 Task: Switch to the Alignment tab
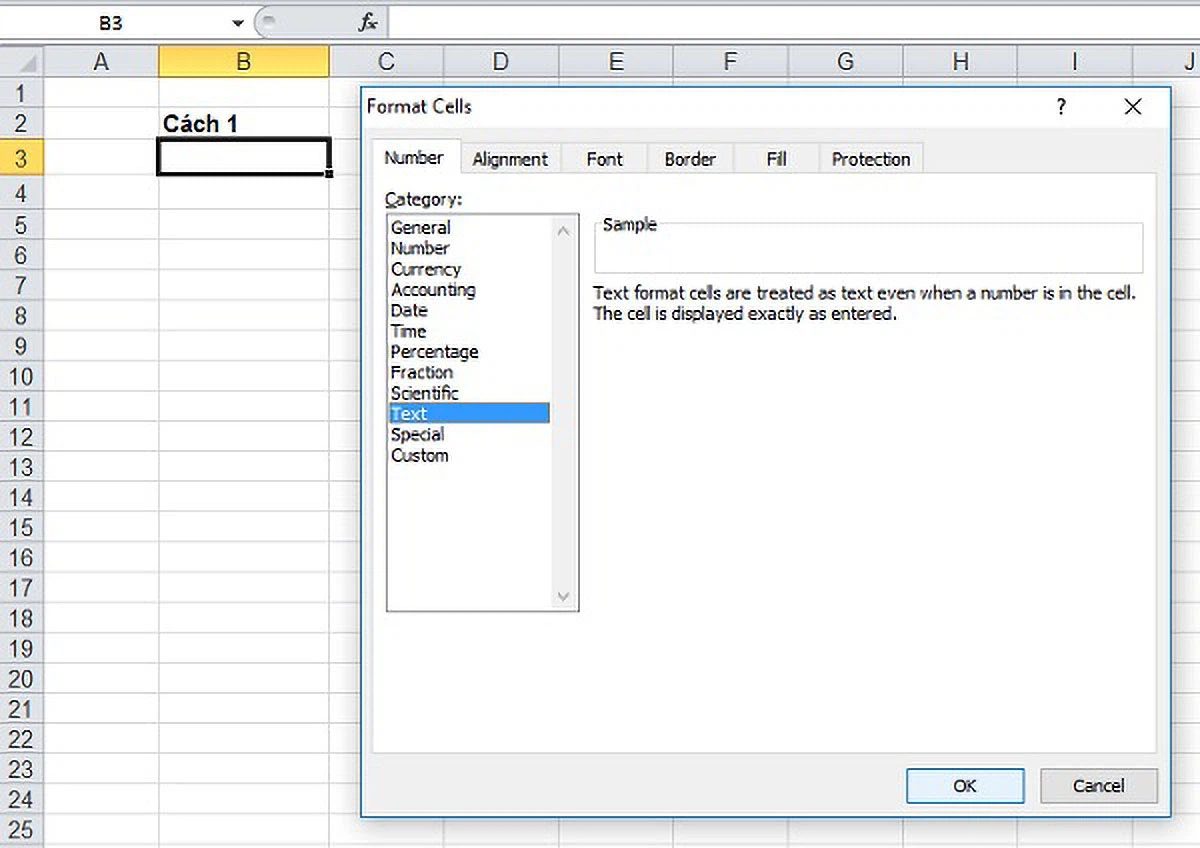coord(510,158)
